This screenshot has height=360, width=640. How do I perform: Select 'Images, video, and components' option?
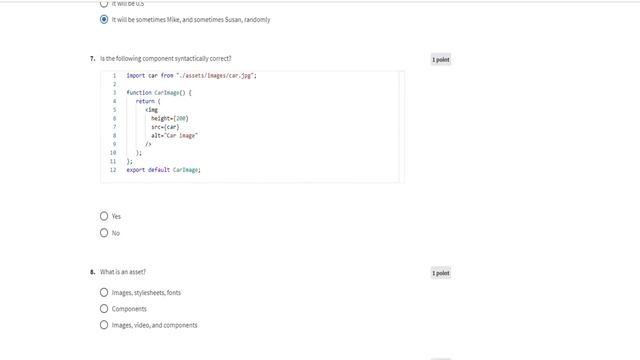pyautogui.click(x=104, y=325)
